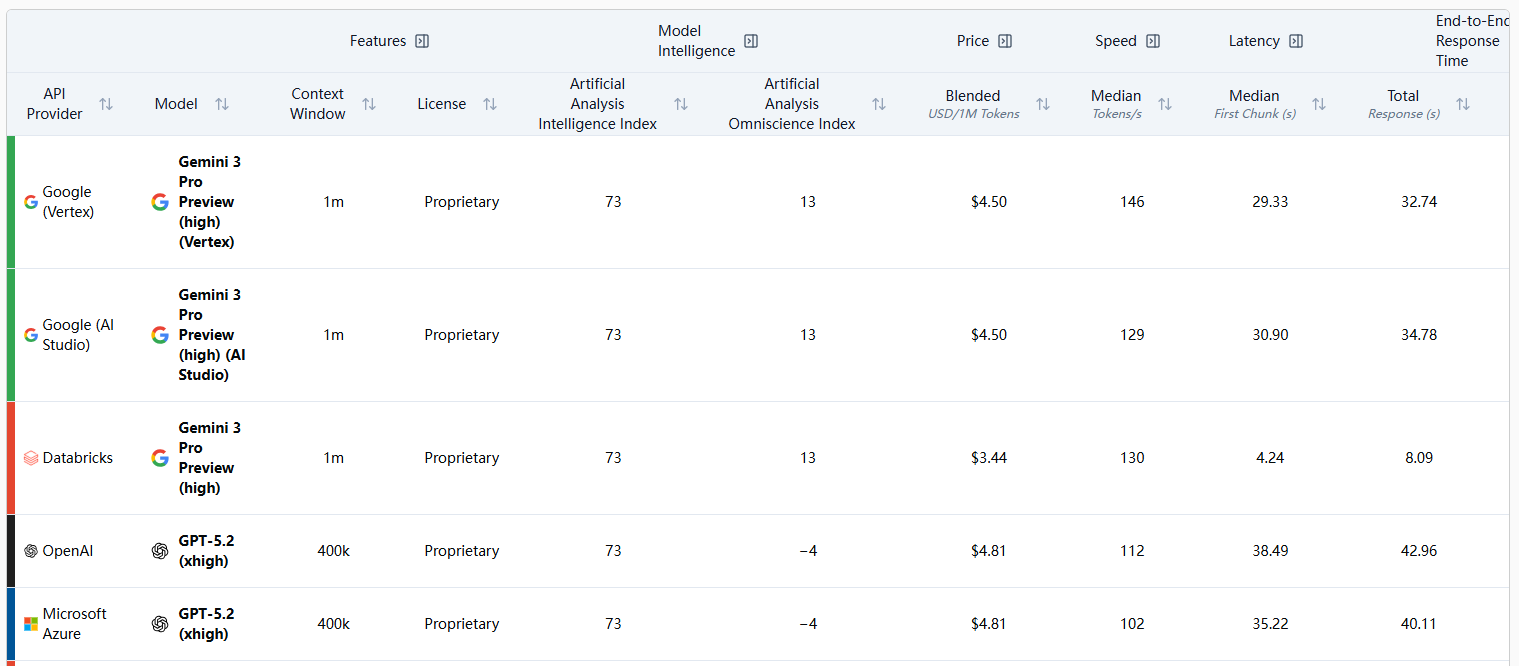Sort by License column arrows
This screenshot has height=666, width=1519.
coord(490,104)
